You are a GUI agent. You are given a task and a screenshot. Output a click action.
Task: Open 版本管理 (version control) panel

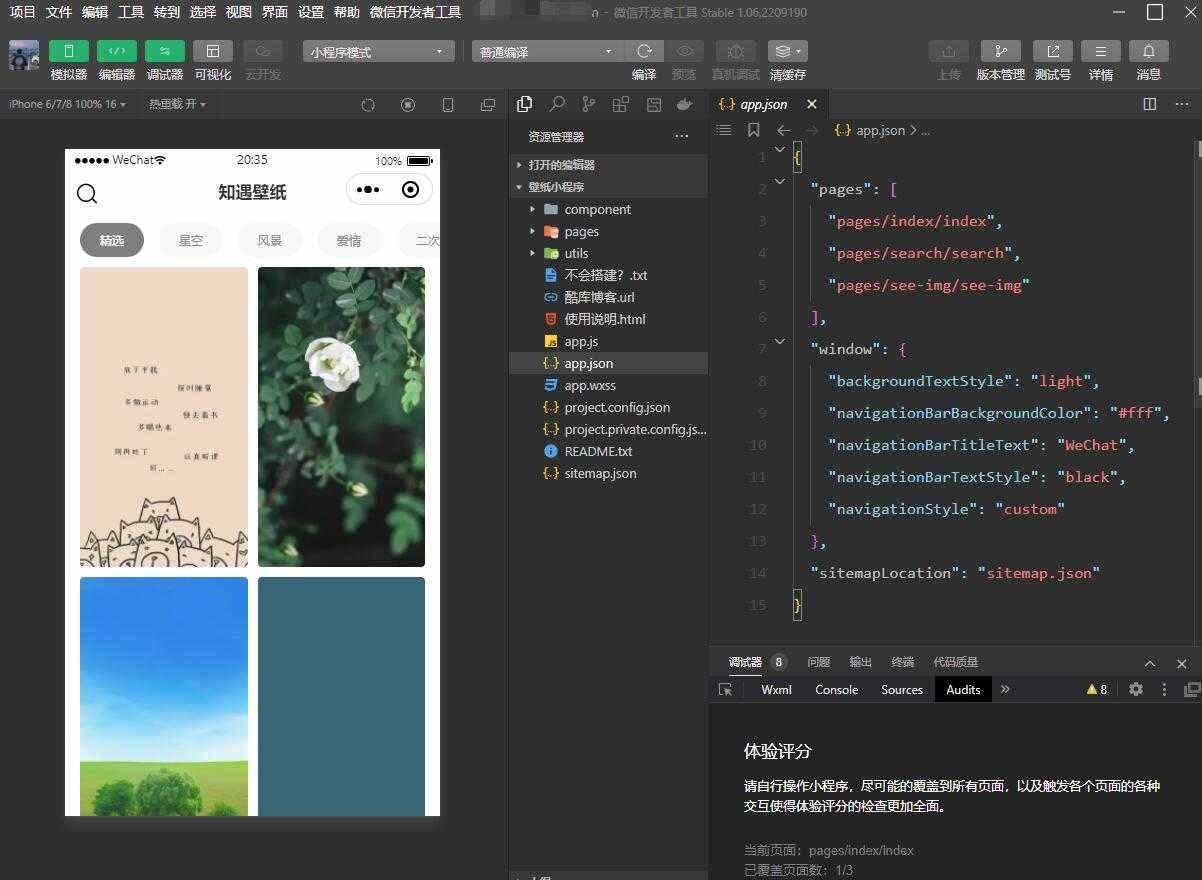[1000, 51]
